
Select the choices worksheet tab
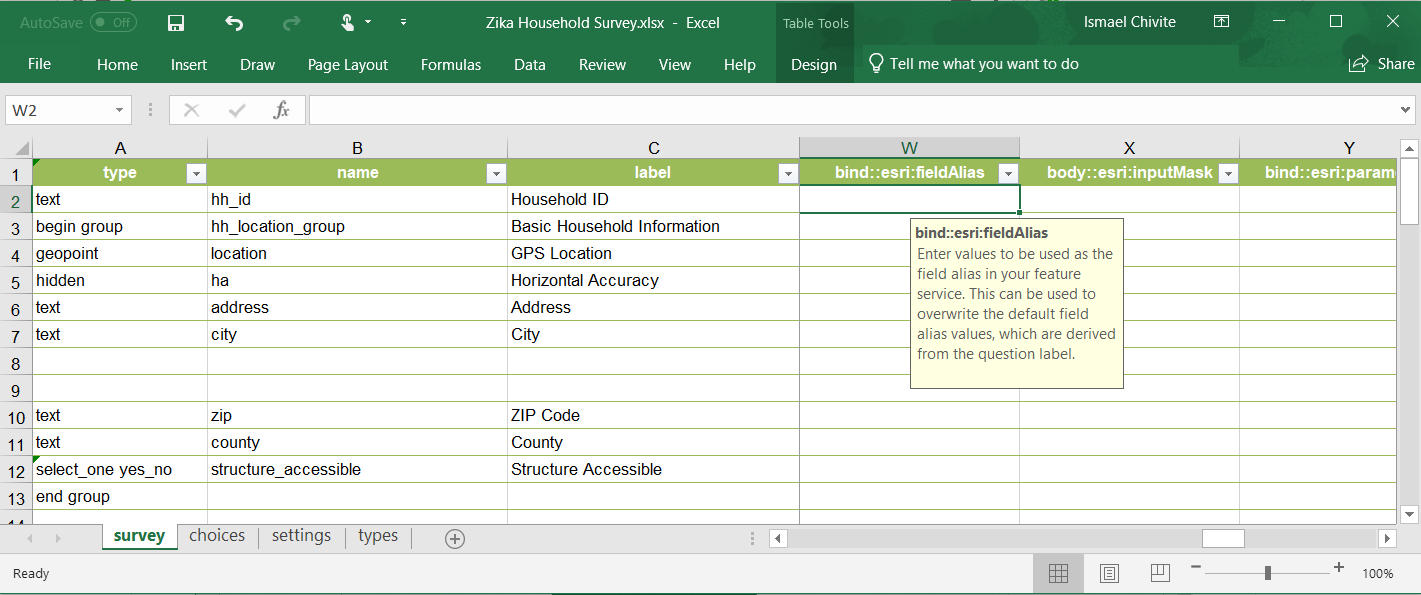(x=217, y=536)
